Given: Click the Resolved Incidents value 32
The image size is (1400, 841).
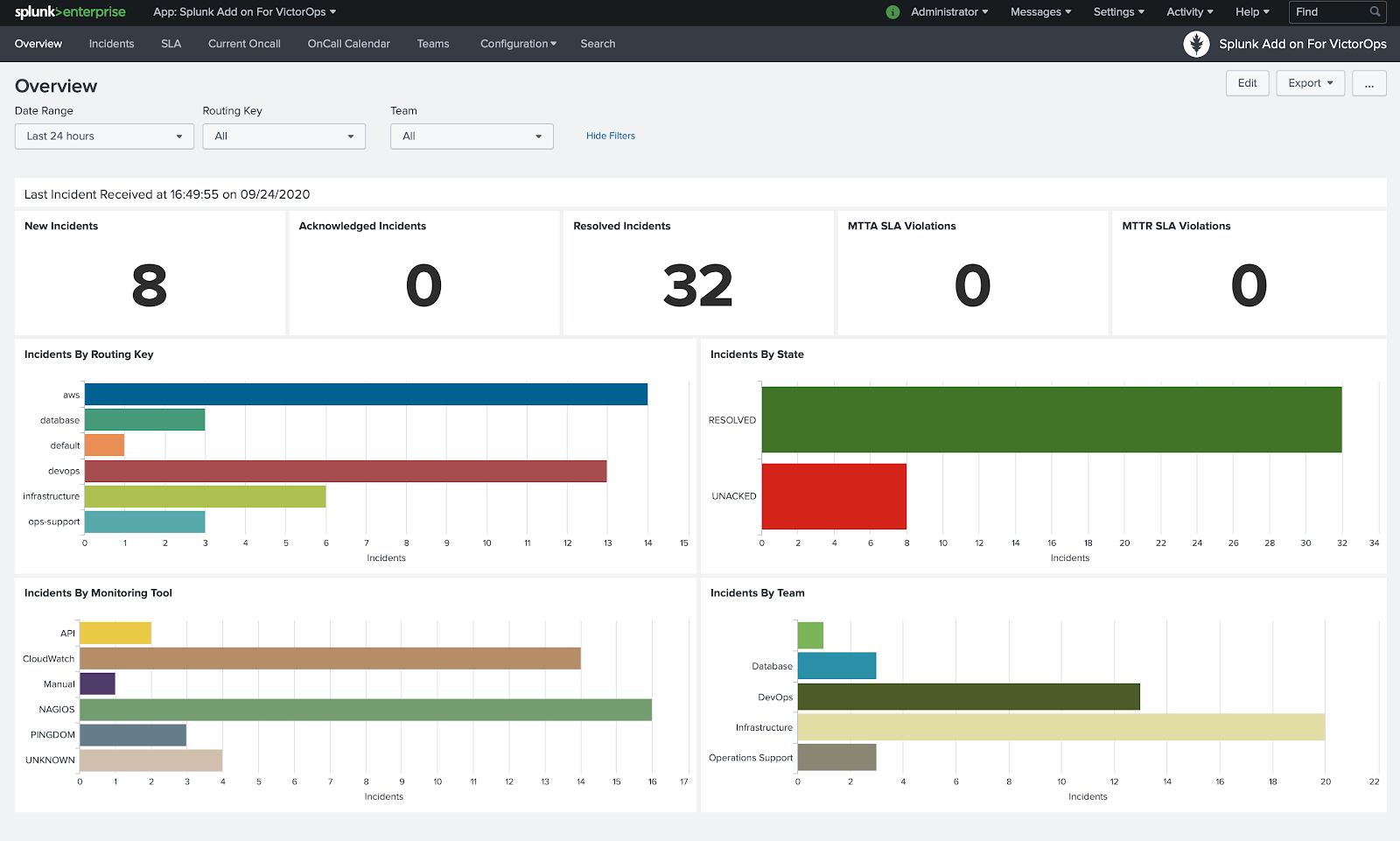Looking at the screenshot, I should (x=697, y=286).
